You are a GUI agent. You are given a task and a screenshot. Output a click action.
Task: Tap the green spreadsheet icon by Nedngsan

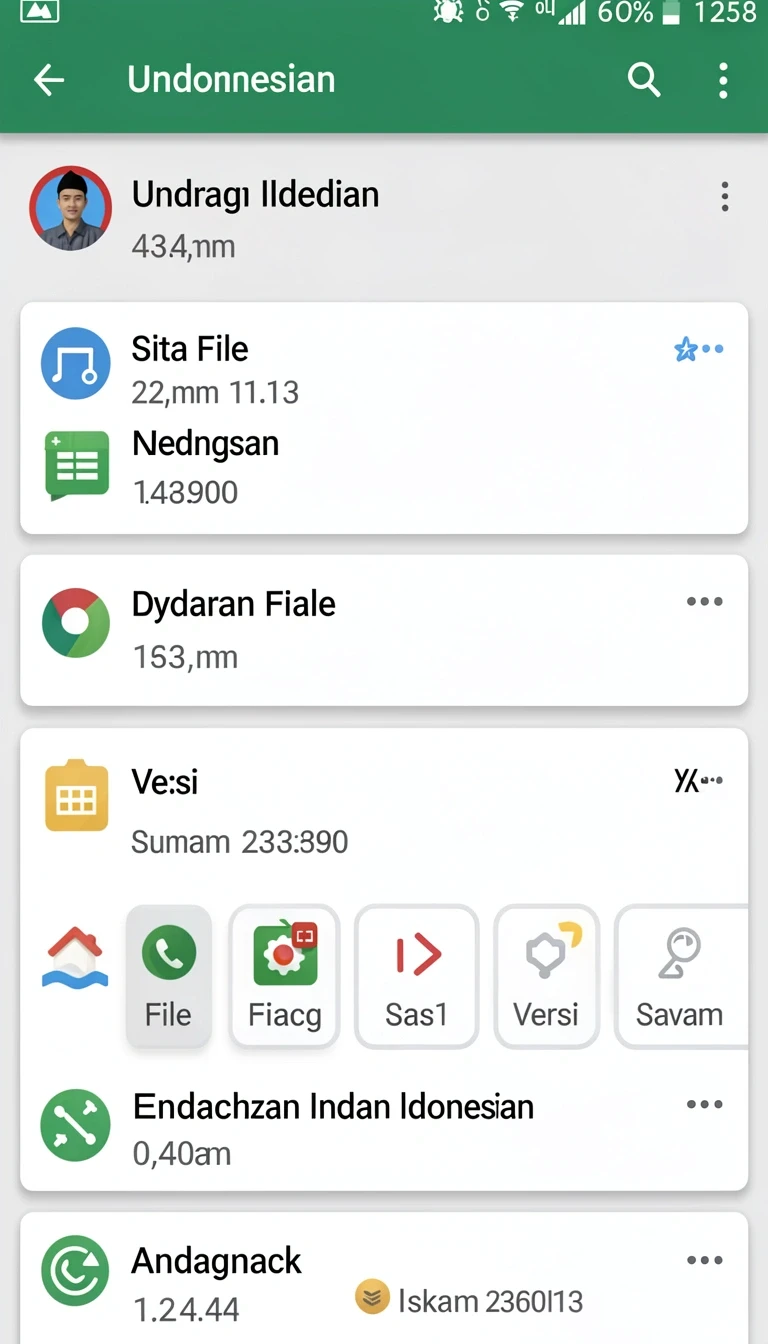(77, 465)
